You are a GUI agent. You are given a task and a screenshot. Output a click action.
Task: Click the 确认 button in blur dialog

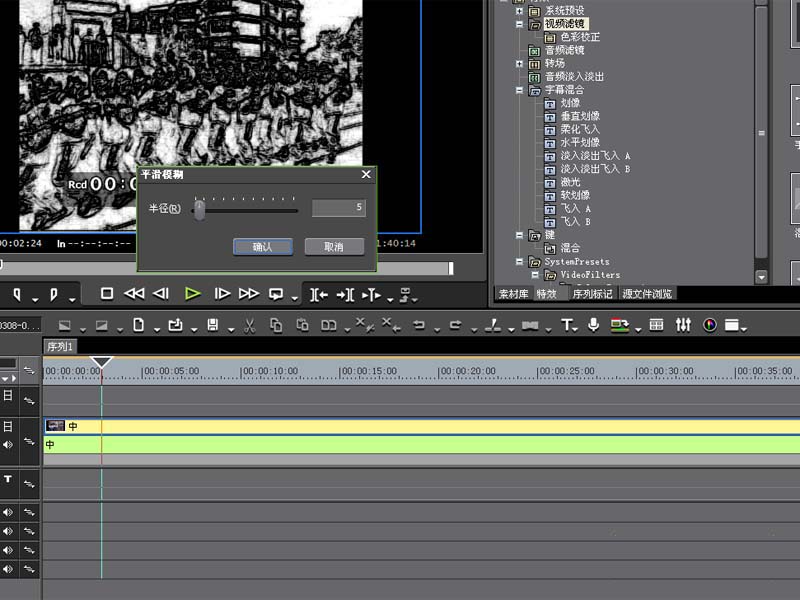[x=262, y=247]
